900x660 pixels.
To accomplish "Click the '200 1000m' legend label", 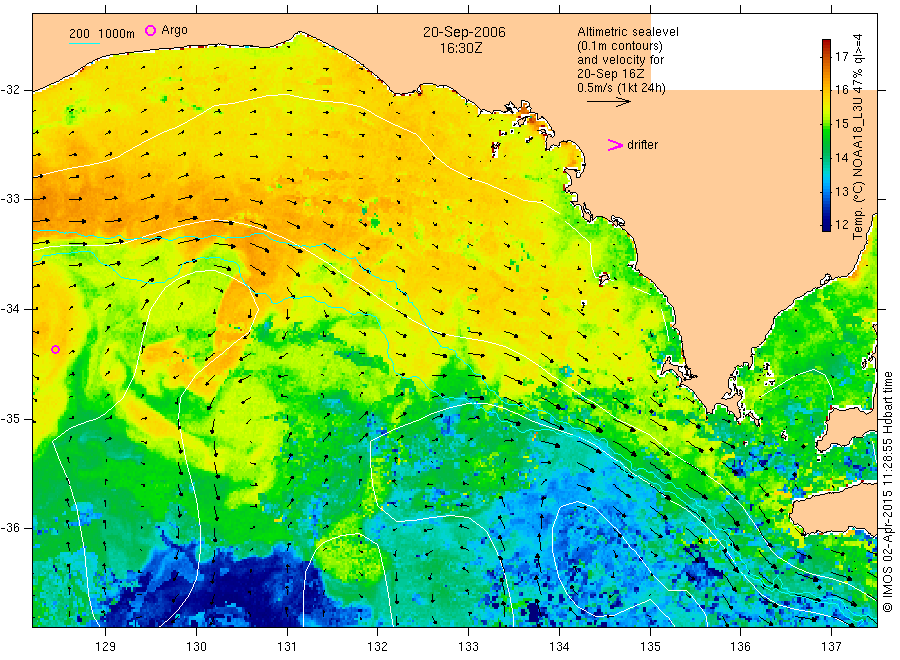I will 102,34.
